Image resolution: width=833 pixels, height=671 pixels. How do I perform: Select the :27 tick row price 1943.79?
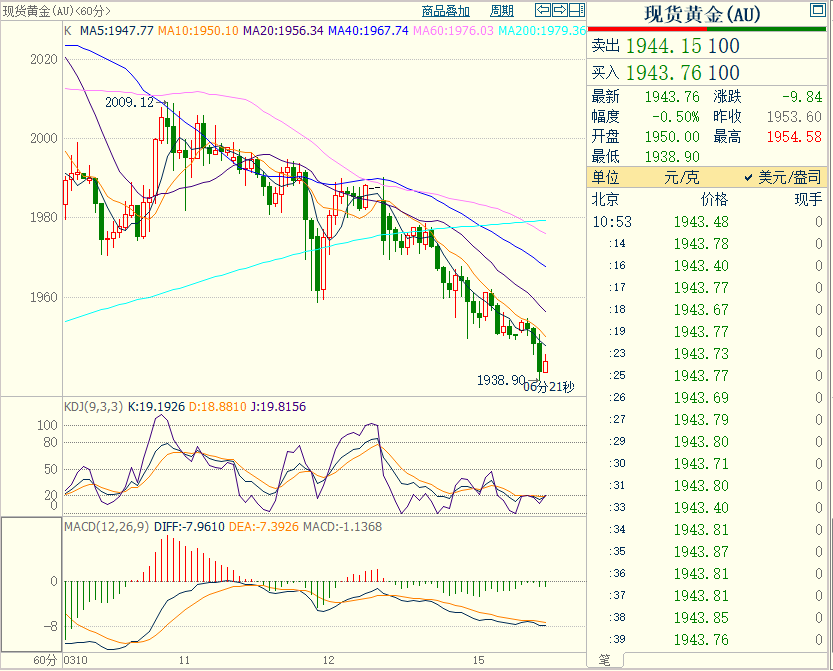[x=701, y=420]
